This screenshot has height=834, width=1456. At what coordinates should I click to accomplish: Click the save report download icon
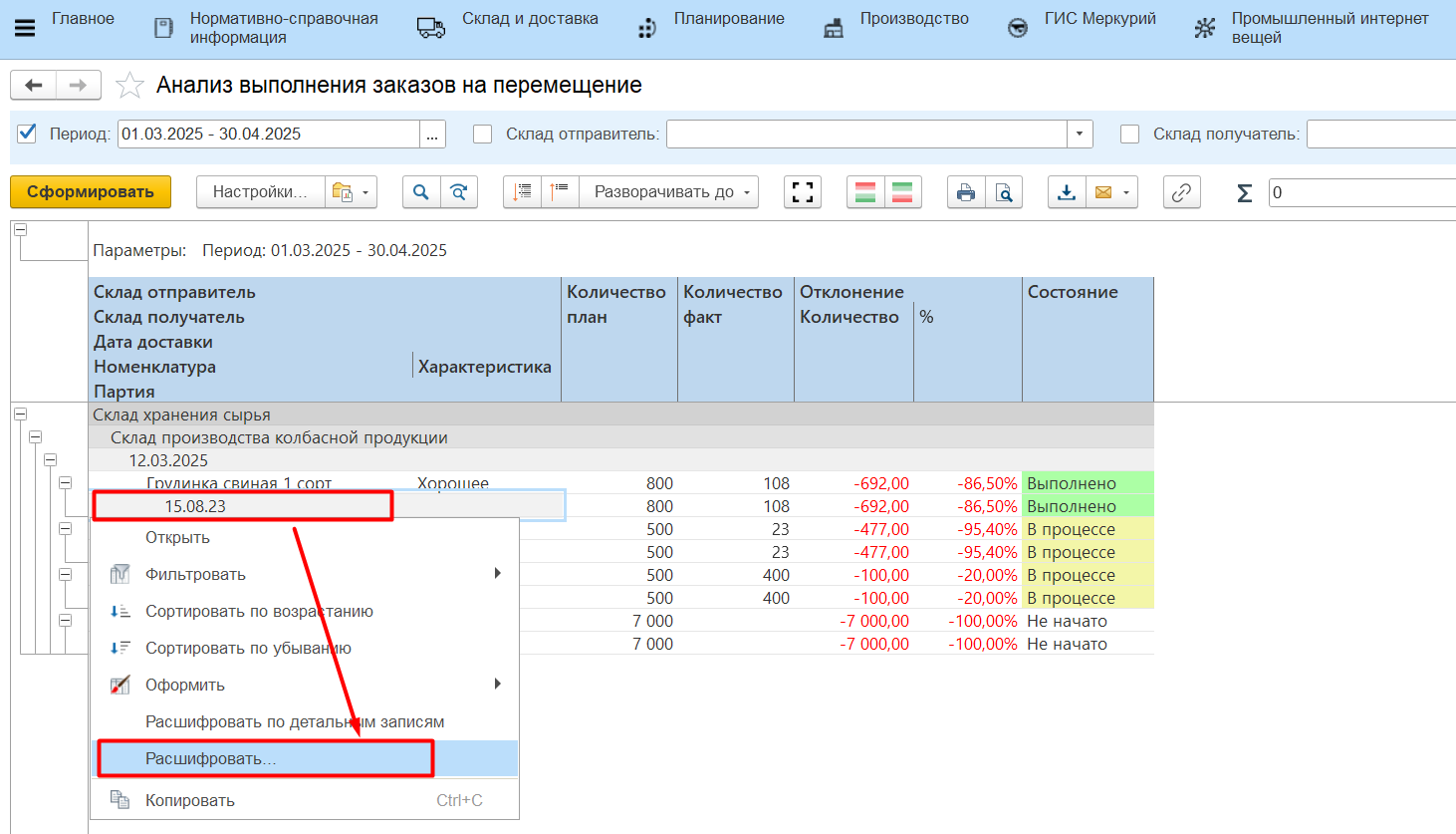(x=1067, y=192)
